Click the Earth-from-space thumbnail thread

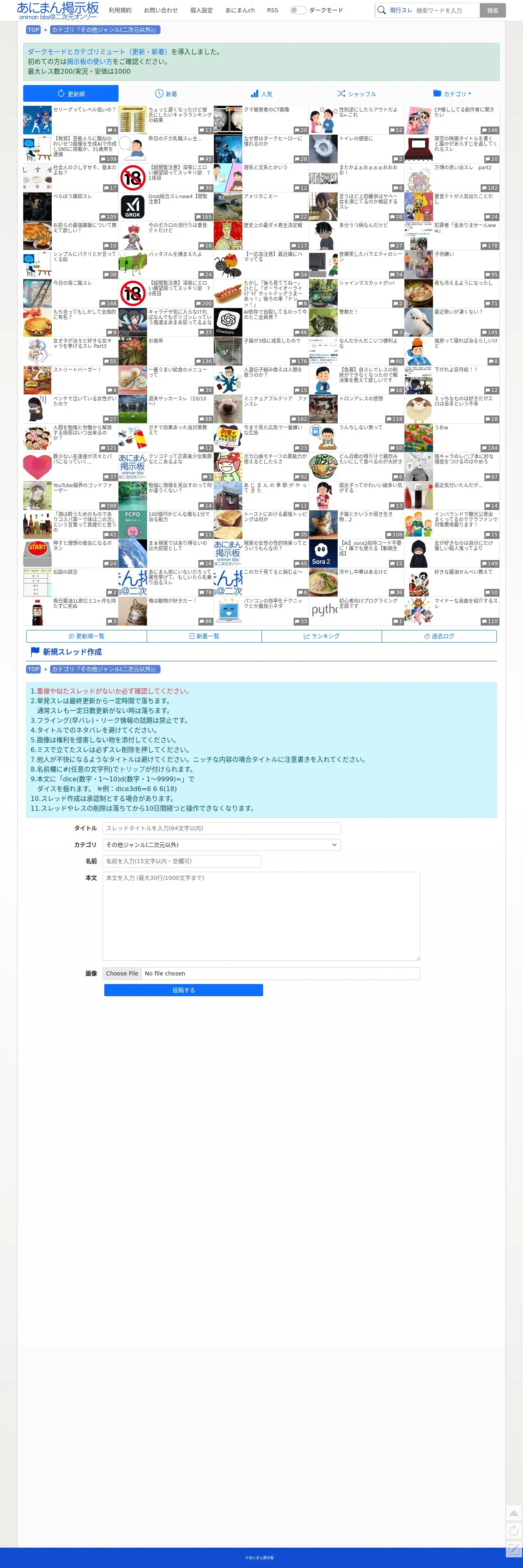132,554
